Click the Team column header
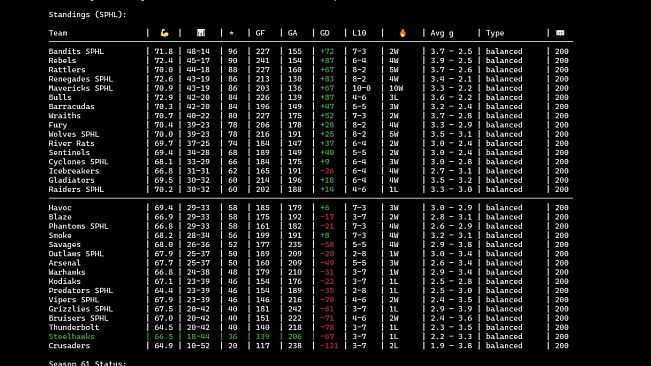Viewport: 651px width, 366px height. pyautogui.click(x=58, y=33)
